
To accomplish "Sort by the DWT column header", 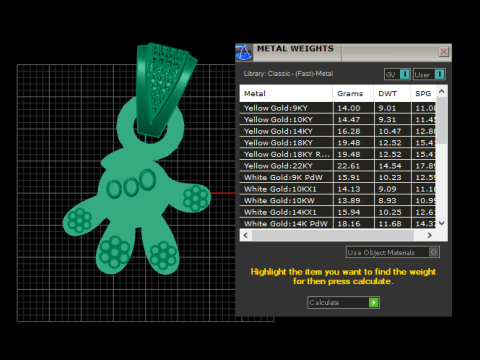I will [x=392, y=94].
